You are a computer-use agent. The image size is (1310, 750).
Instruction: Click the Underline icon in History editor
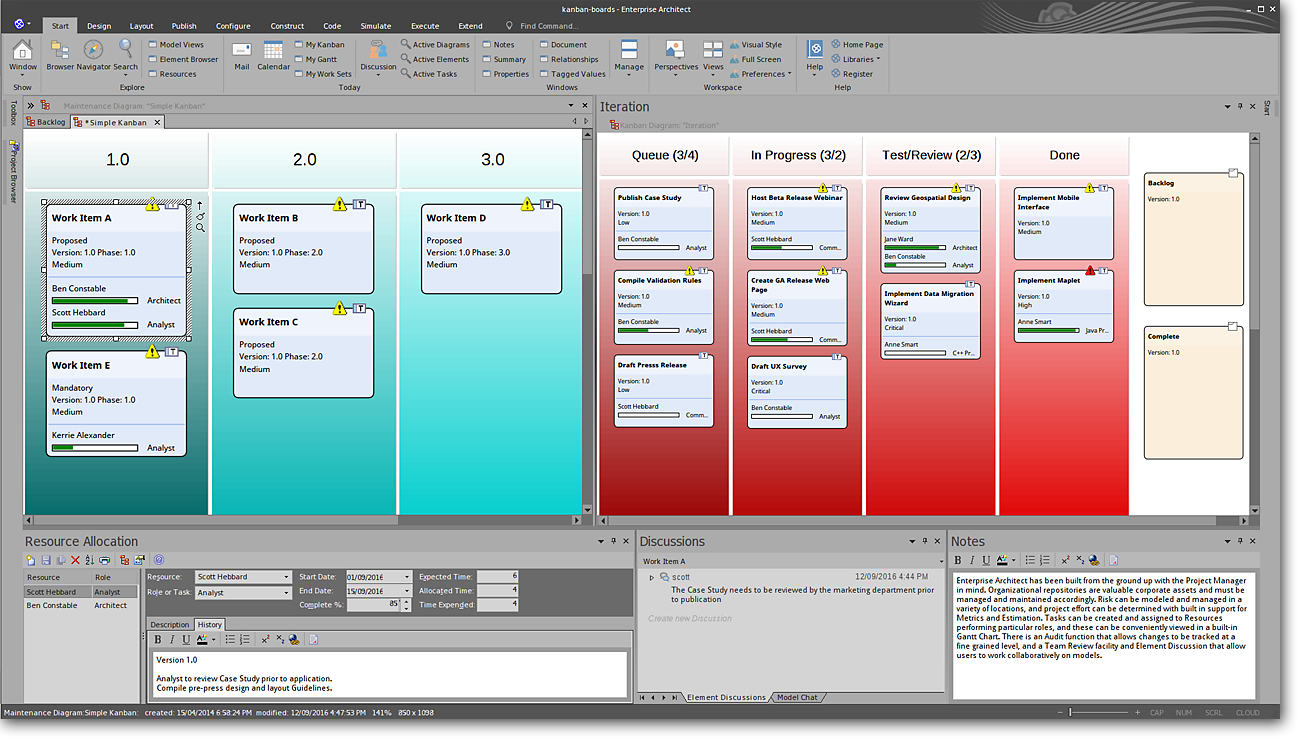[186, 639]
